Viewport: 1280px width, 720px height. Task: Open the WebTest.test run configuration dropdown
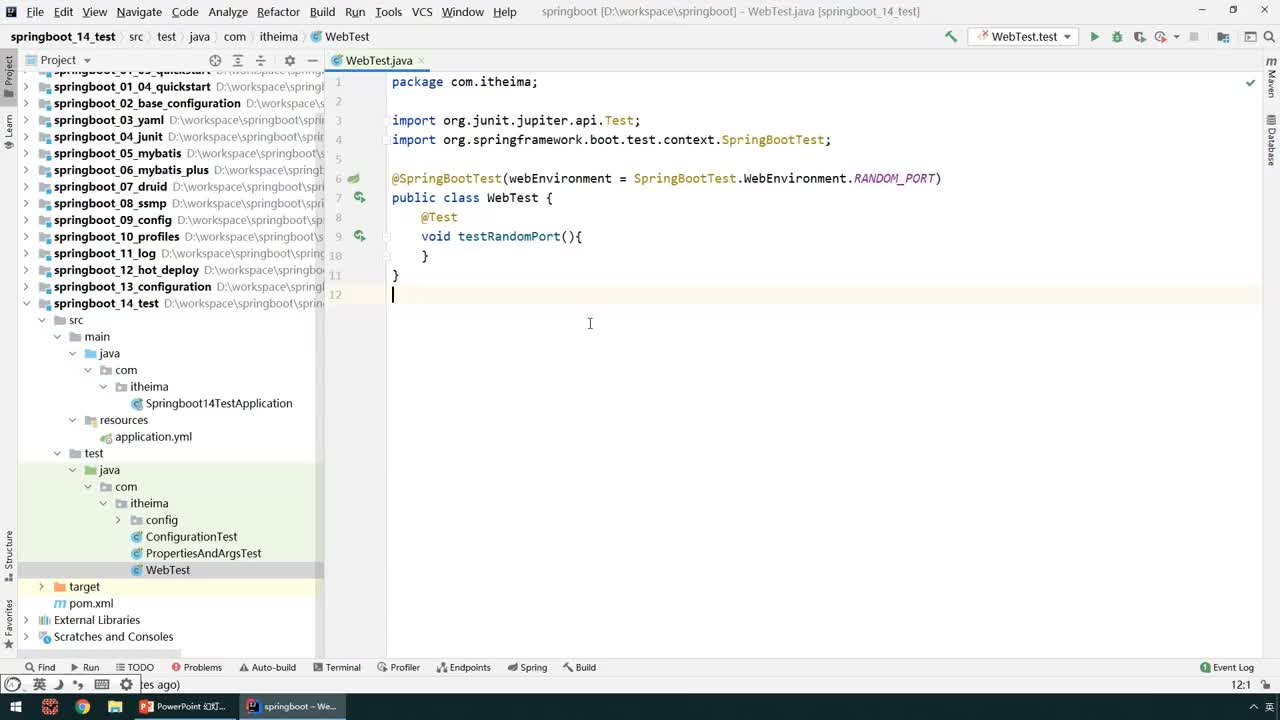coord(1023,37)
